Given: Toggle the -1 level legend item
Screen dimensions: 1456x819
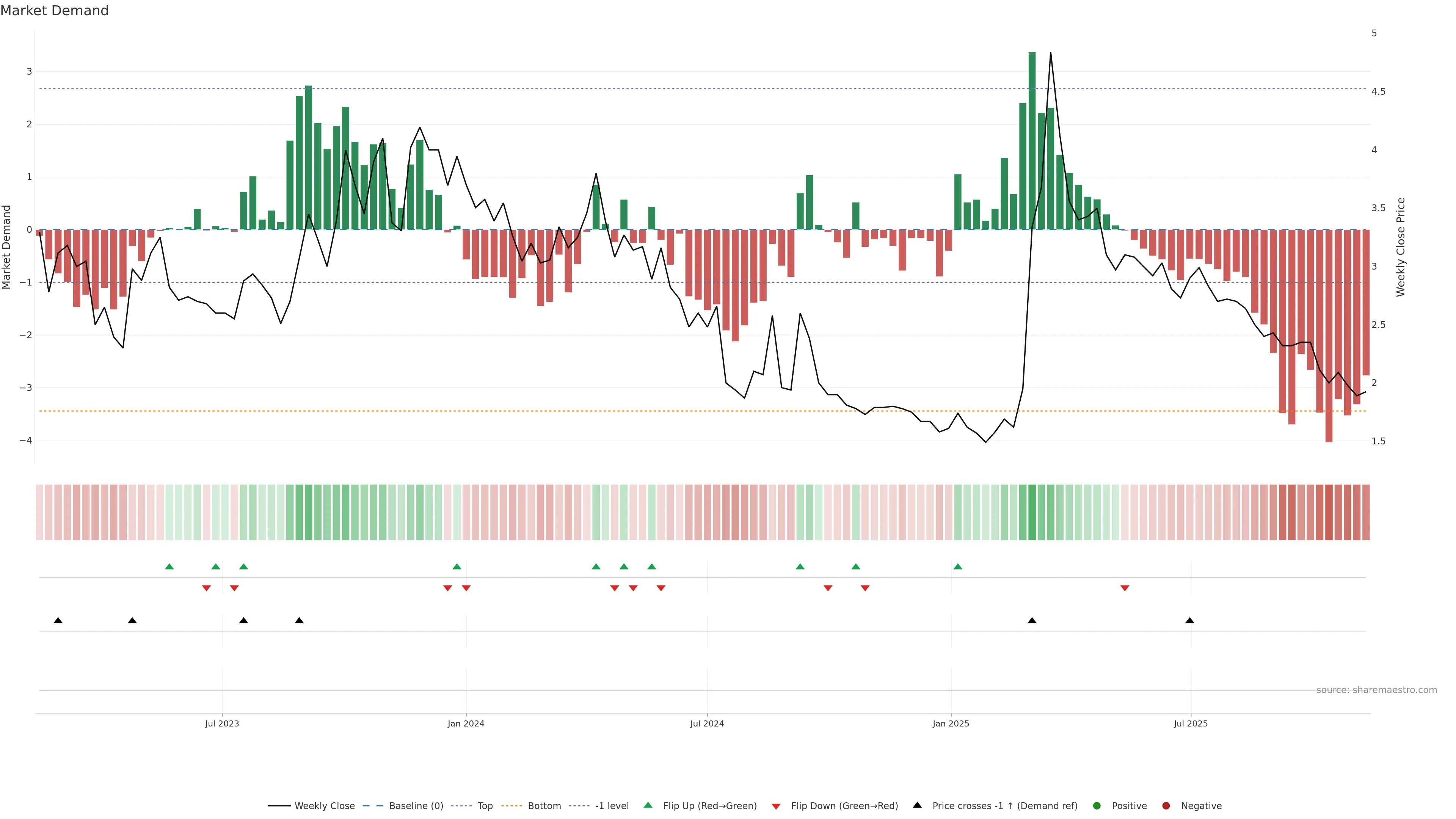Looking at the screenshot, I should [612, 805].
